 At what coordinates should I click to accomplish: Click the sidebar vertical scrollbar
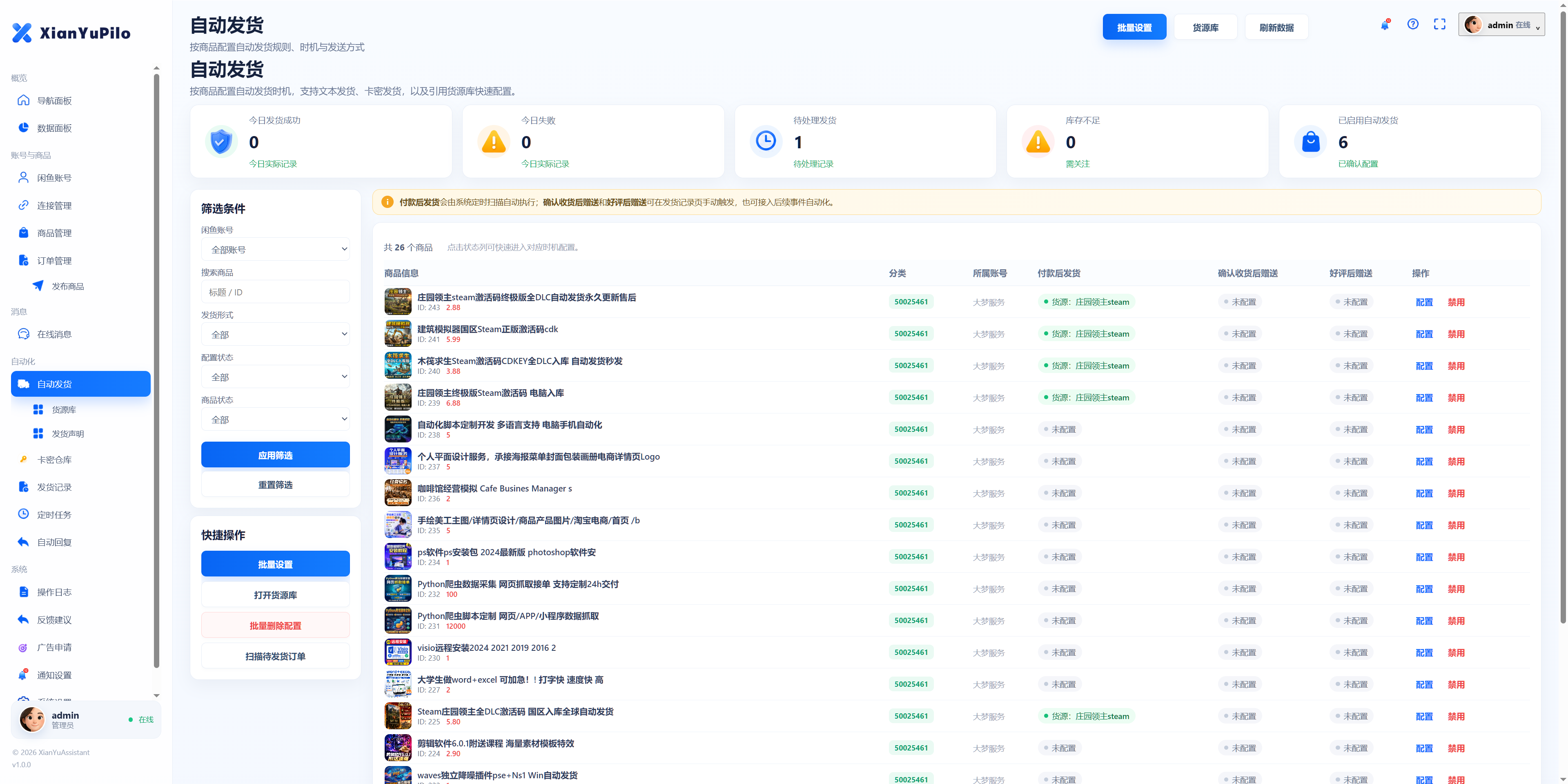coord(156,371)
